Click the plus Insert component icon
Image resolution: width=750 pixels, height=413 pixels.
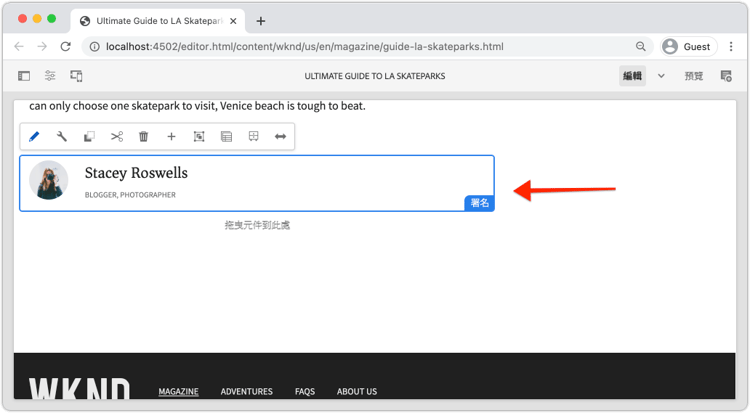(x=171, y=137)
